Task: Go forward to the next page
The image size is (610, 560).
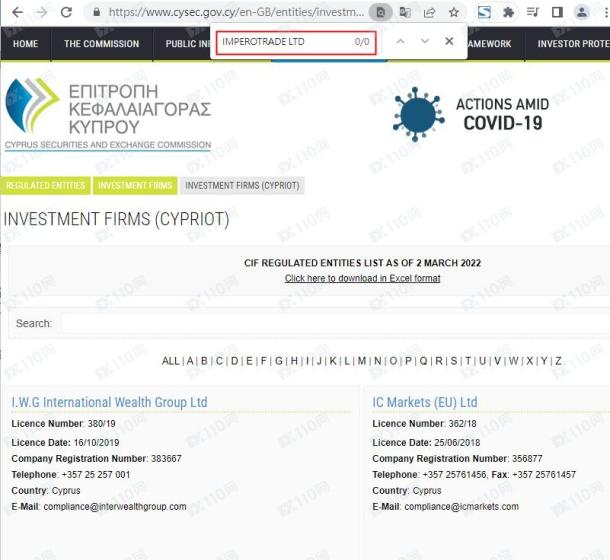Action: 42,12
